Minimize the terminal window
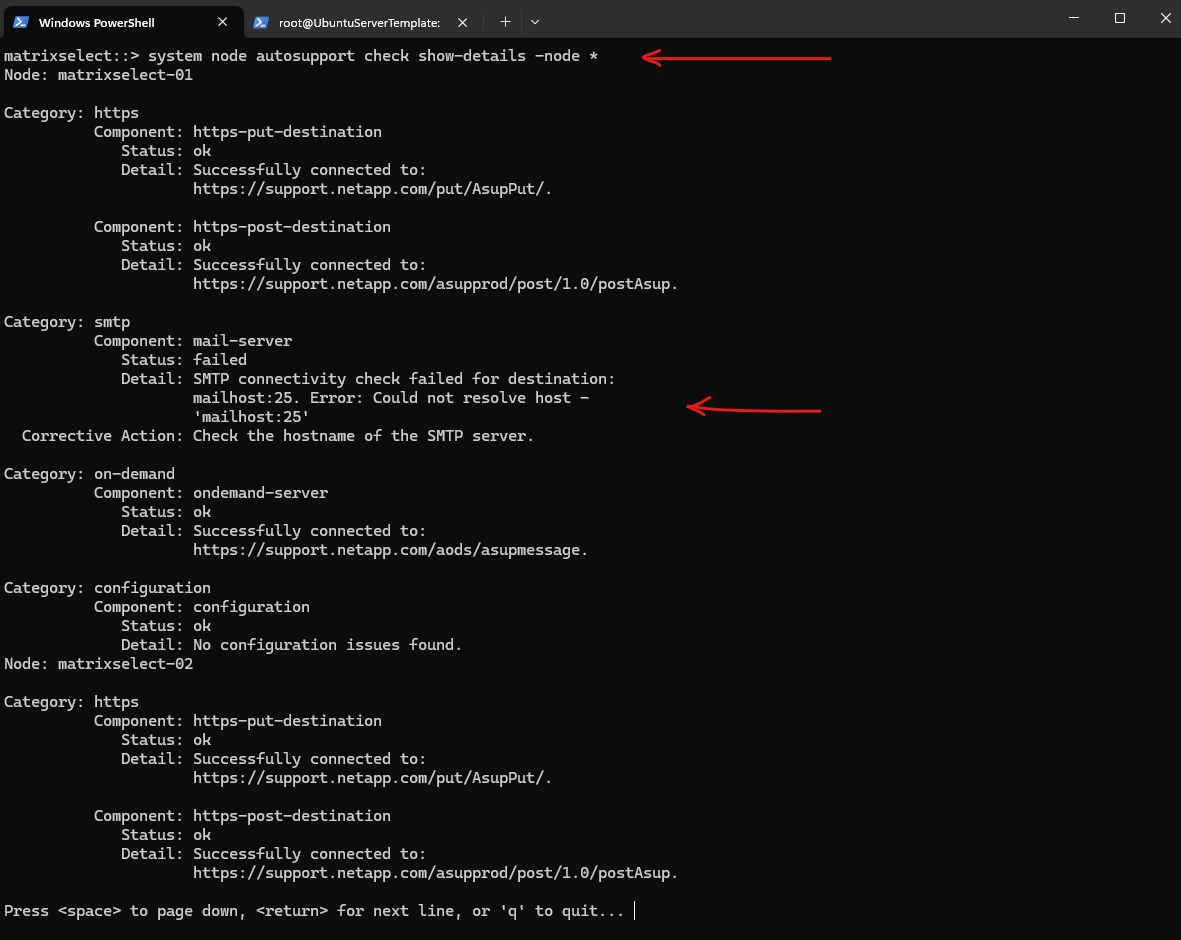This screenshot has width=1181, height=940. (x=1074, y=17)
